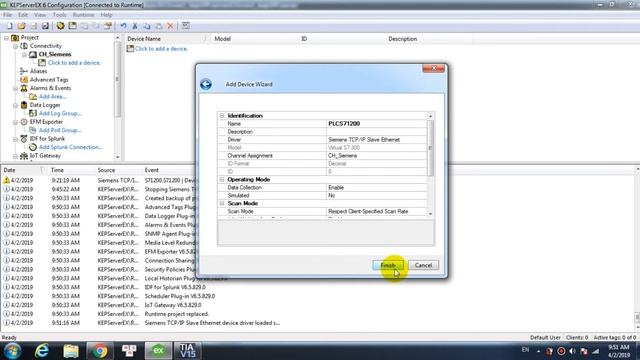Click the red Delete X toolbar icon
Image resolution: width=640 pixels, height=360 pixels.
[x=171, y=26]
